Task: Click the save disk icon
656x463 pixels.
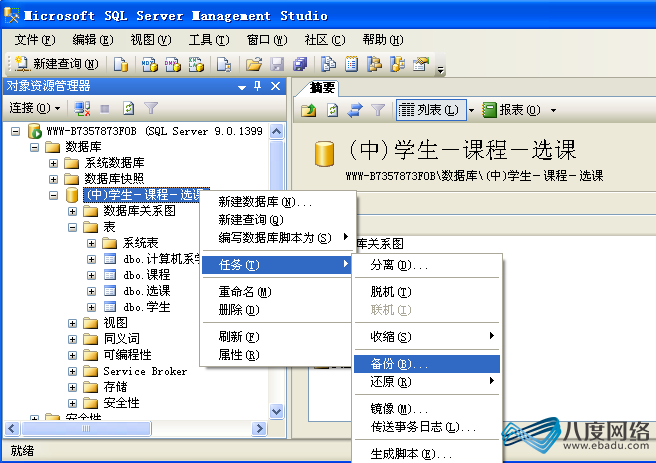Action: click(277, 64)
